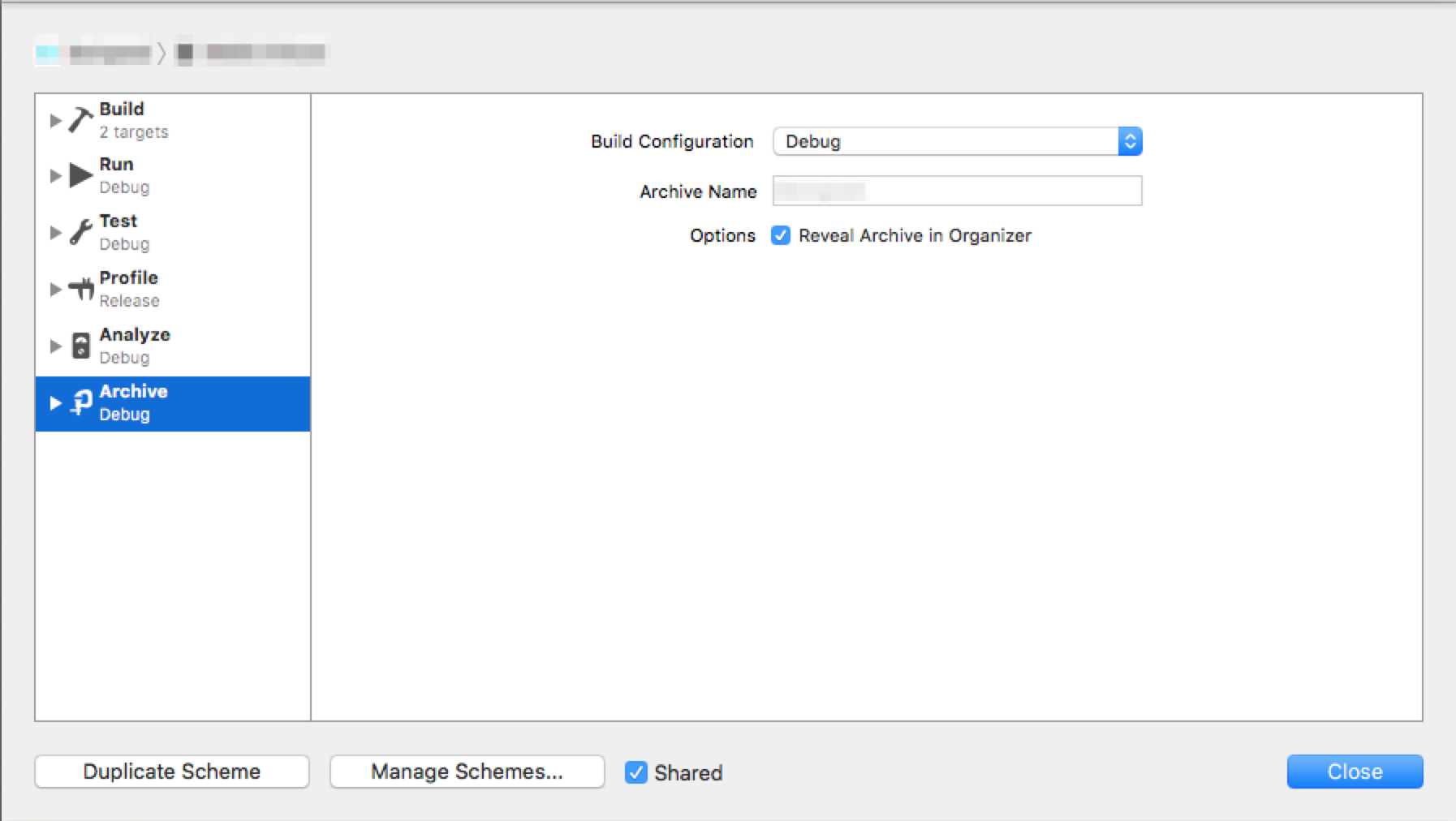The image size is (1456, 821).
Task: Click the Profile gauge icon
Action: tap(80, 288)
